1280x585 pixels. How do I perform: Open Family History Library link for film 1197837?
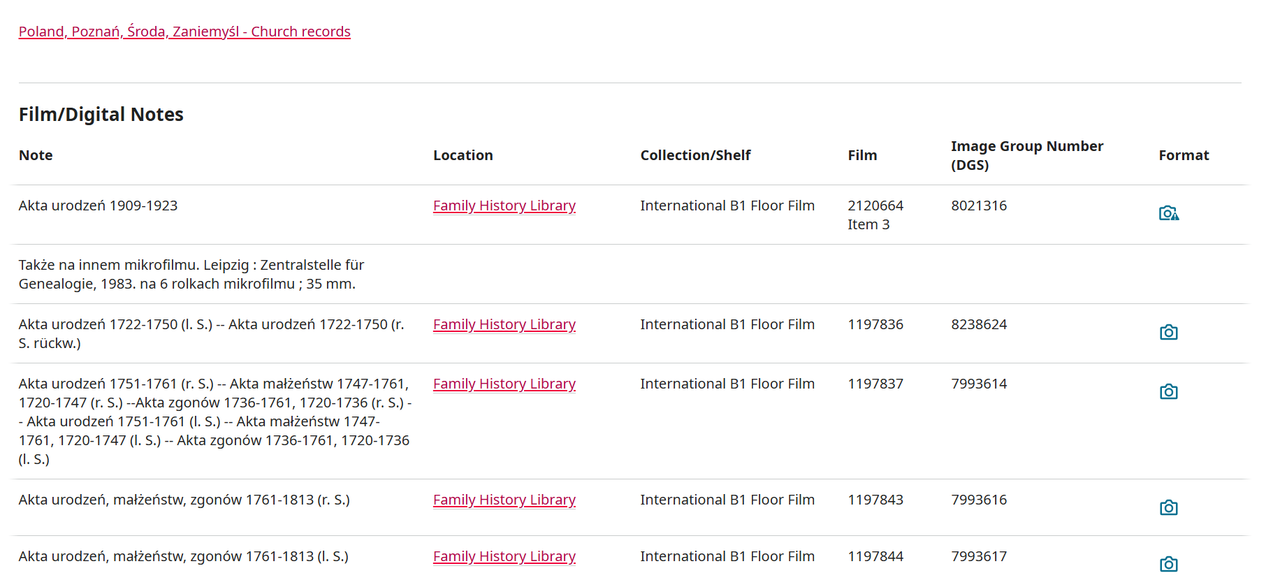(x=504, y=383)
